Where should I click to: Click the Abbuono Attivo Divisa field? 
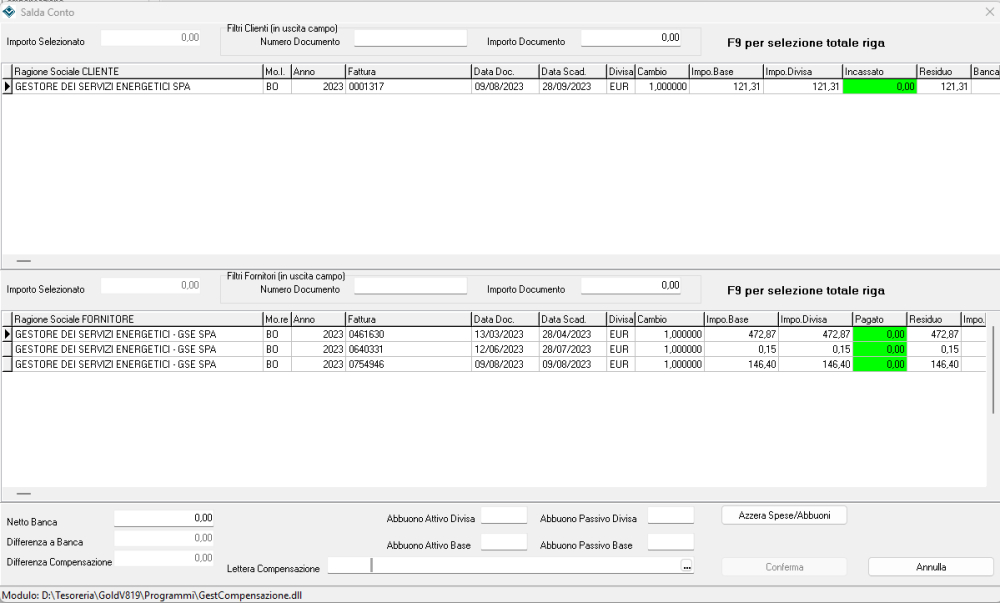pyautogui.click(x=504, y=516)
